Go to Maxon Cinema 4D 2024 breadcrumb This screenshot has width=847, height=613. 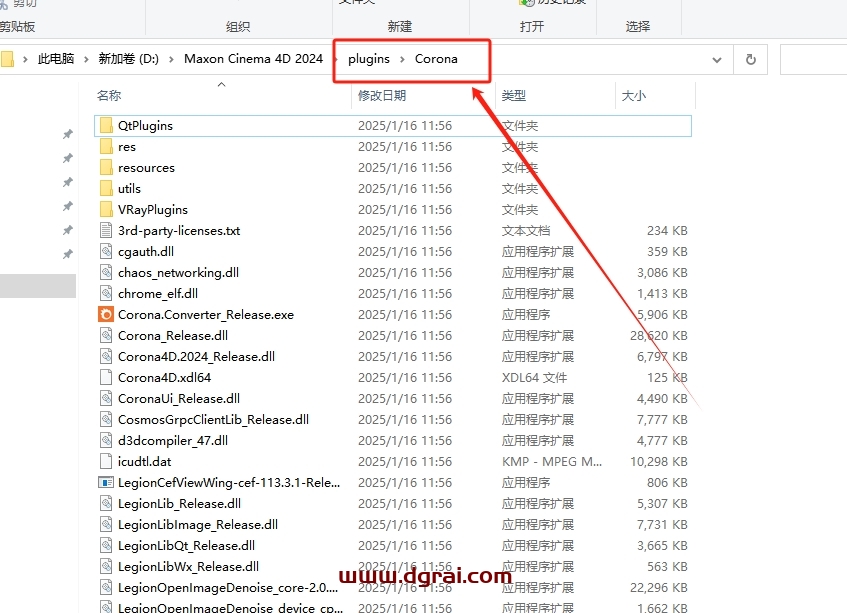point(253,59)
